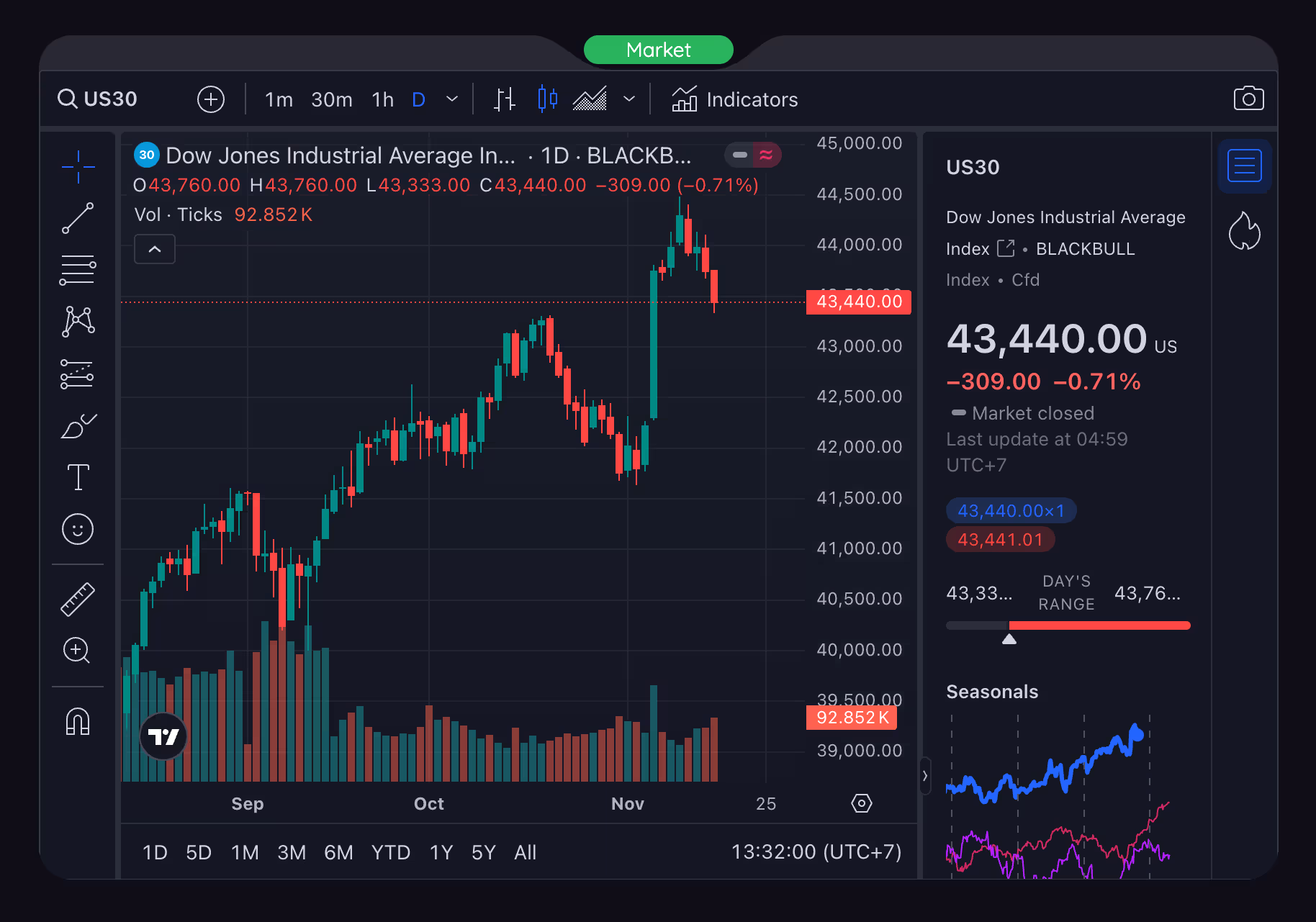Screen dimensions: 1316x922
Task: Click the 13:32:00 (UTC+7) timezone clock
Action: click(816, 852)
